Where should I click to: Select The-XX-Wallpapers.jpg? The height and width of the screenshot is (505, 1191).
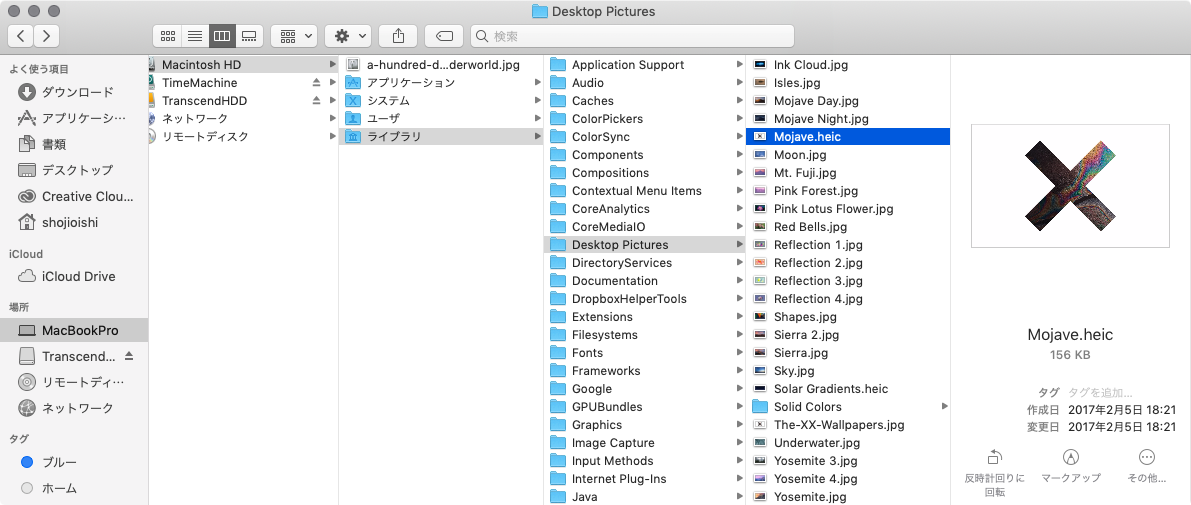tap(848, 425)
